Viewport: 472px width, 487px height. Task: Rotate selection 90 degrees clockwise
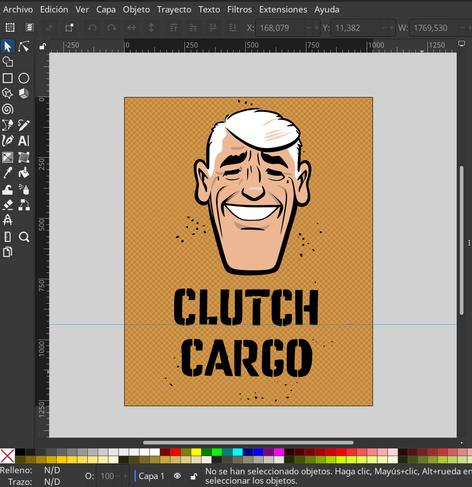tap(112, 28)
